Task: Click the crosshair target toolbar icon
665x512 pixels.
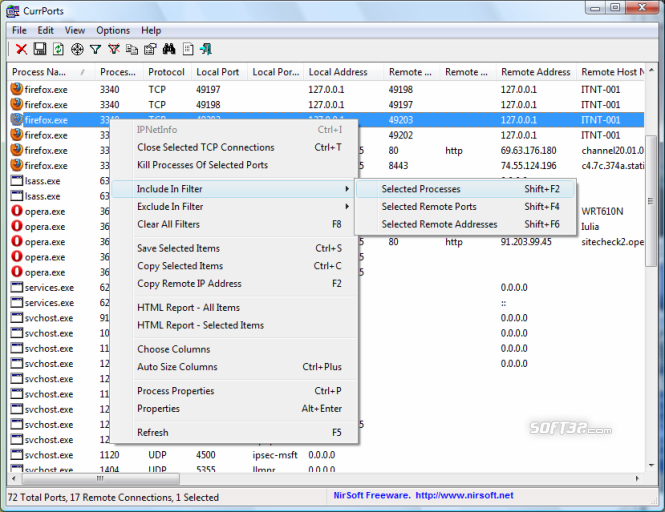Action: 77,49
